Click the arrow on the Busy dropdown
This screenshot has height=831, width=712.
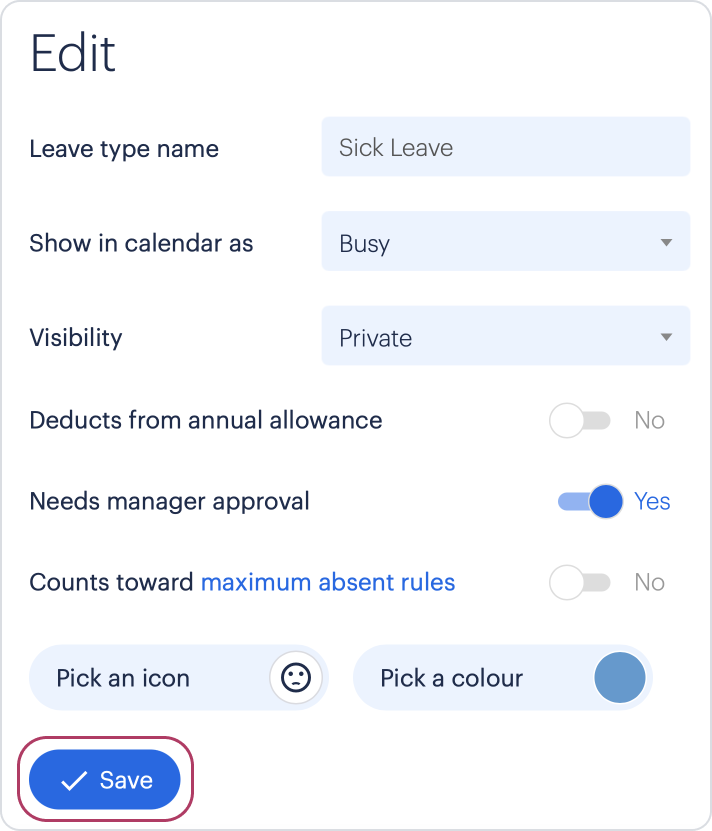pyautogui.click(x=666, y=242)
